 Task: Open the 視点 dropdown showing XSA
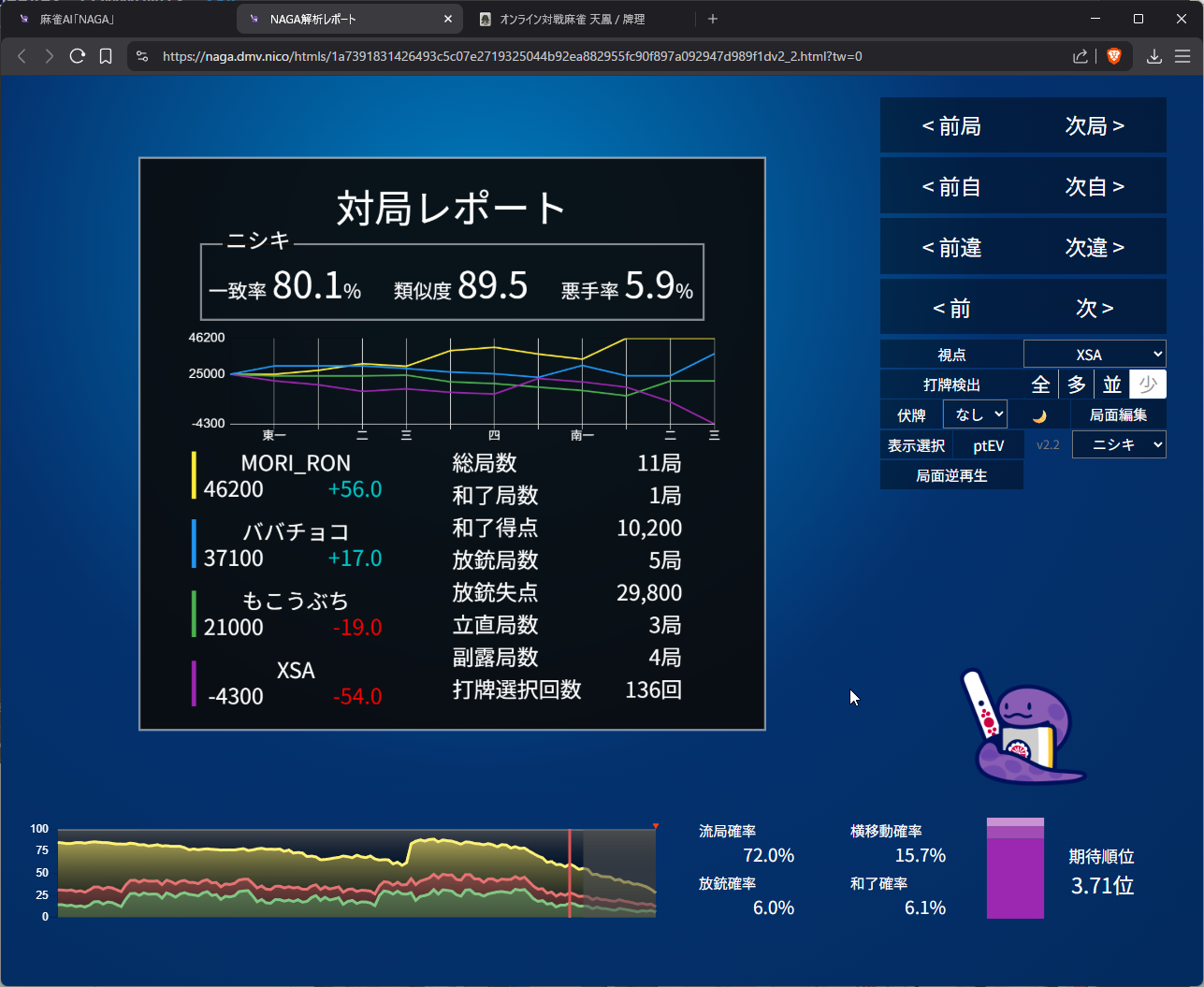[x=1095, y=355]
